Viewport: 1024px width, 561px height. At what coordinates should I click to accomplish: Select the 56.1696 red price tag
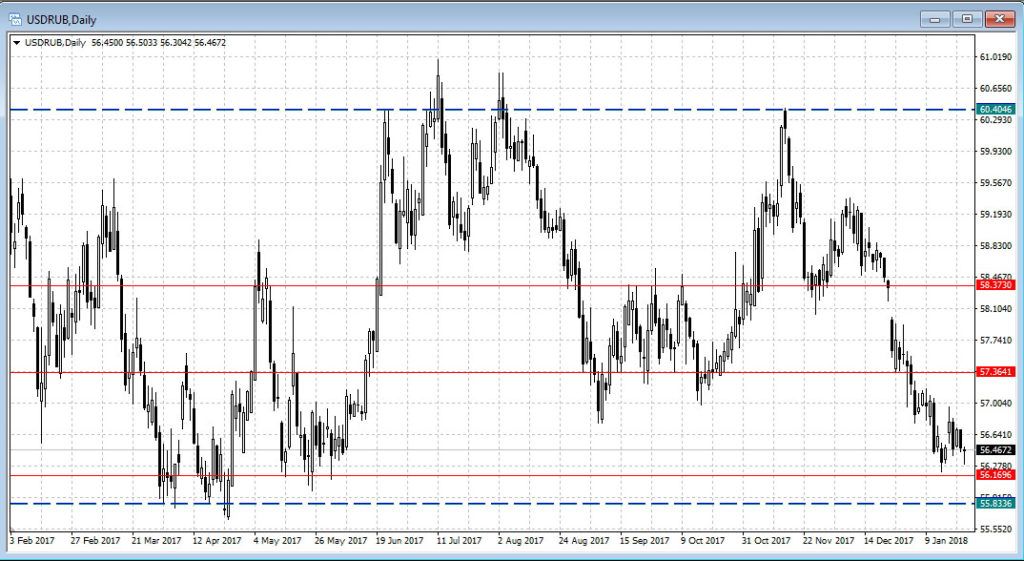pos(998,476)
